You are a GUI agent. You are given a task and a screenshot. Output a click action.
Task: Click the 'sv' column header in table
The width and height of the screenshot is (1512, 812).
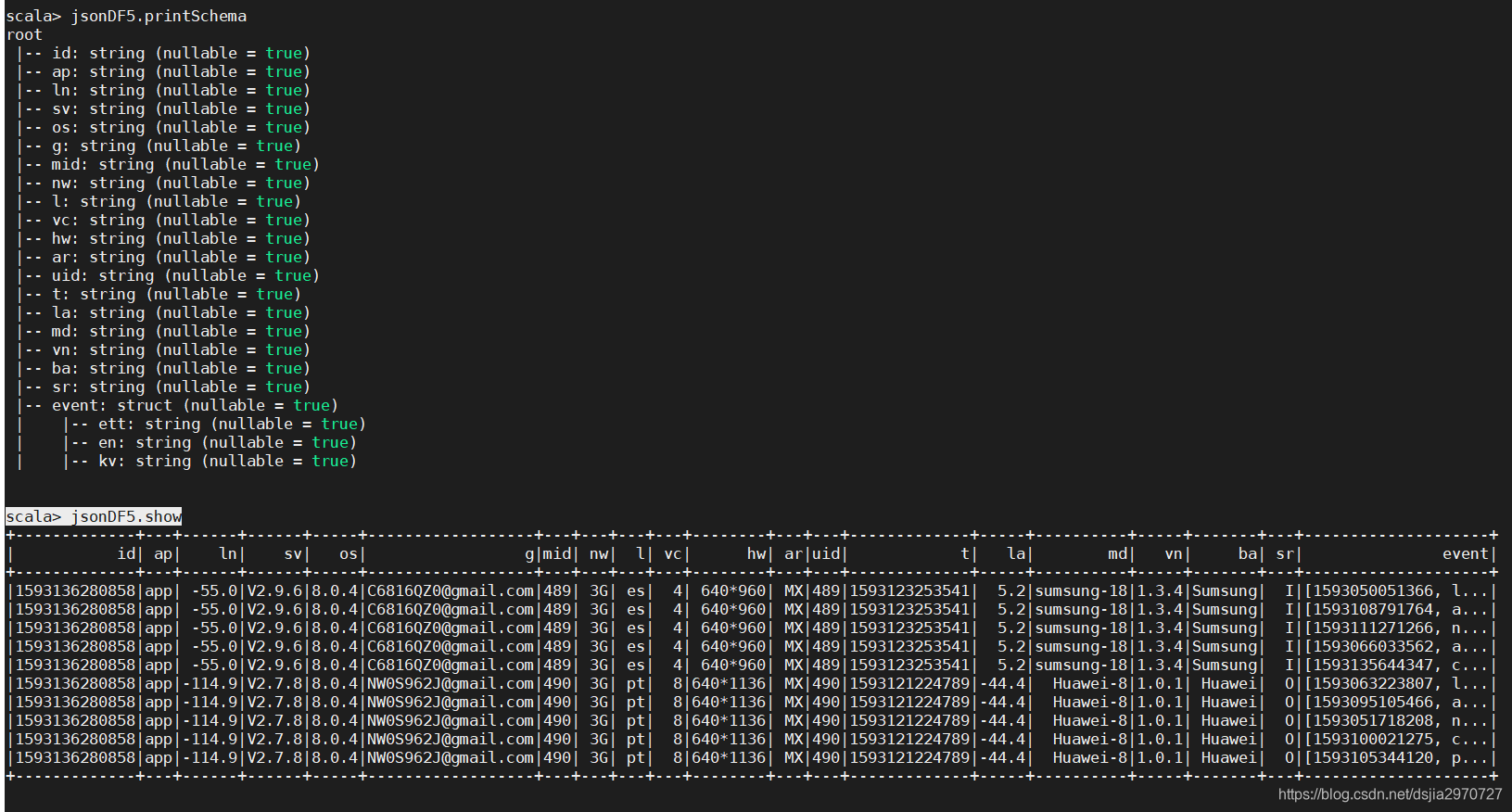pyautogui.click(x=293, y=553)
